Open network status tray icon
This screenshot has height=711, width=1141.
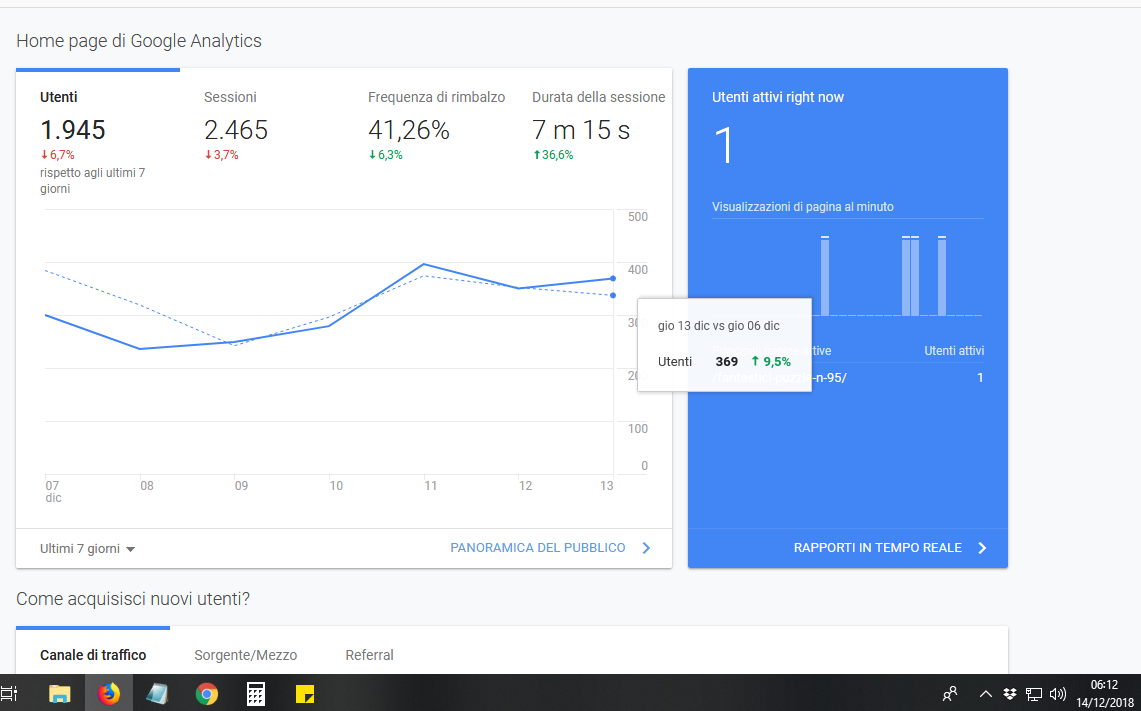pyautogui.click(x=1033, y=694)
